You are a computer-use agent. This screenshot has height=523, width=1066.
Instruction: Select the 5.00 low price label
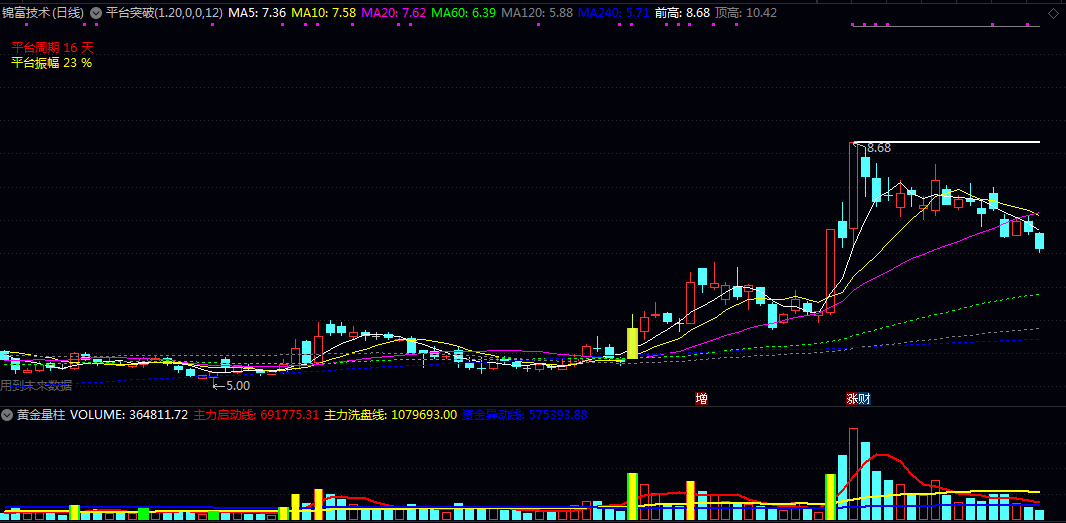(238, 385)
